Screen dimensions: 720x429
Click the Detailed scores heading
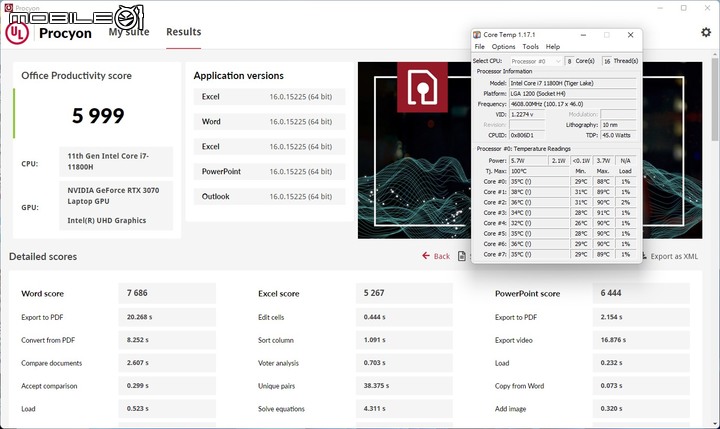point(43,257)
